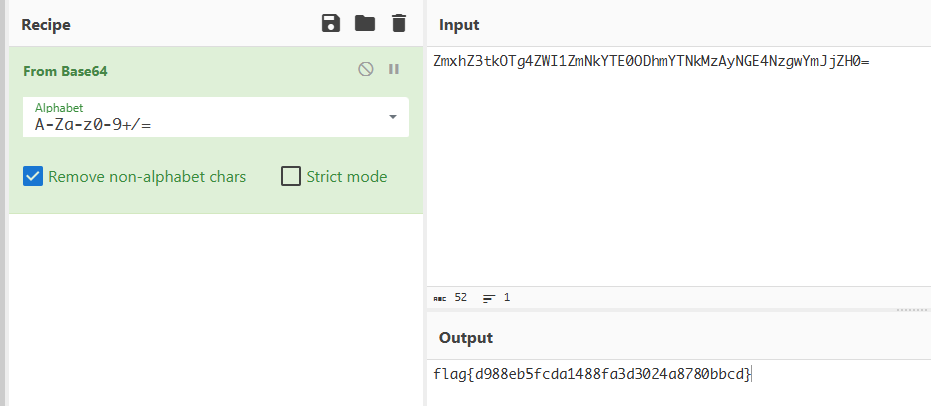
Task: Select the Alphabet A-Za-z0-9+/= field
Action: pyautogui.click(x=200, y=123)
